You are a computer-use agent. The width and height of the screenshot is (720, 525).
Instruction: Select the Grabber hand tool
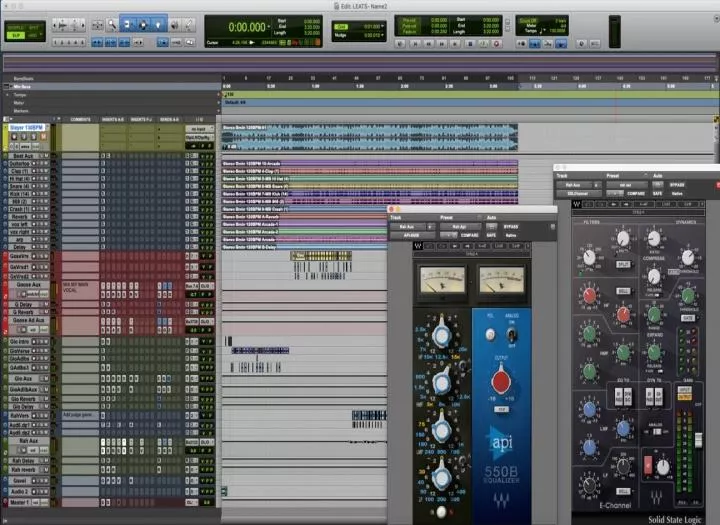158,25
